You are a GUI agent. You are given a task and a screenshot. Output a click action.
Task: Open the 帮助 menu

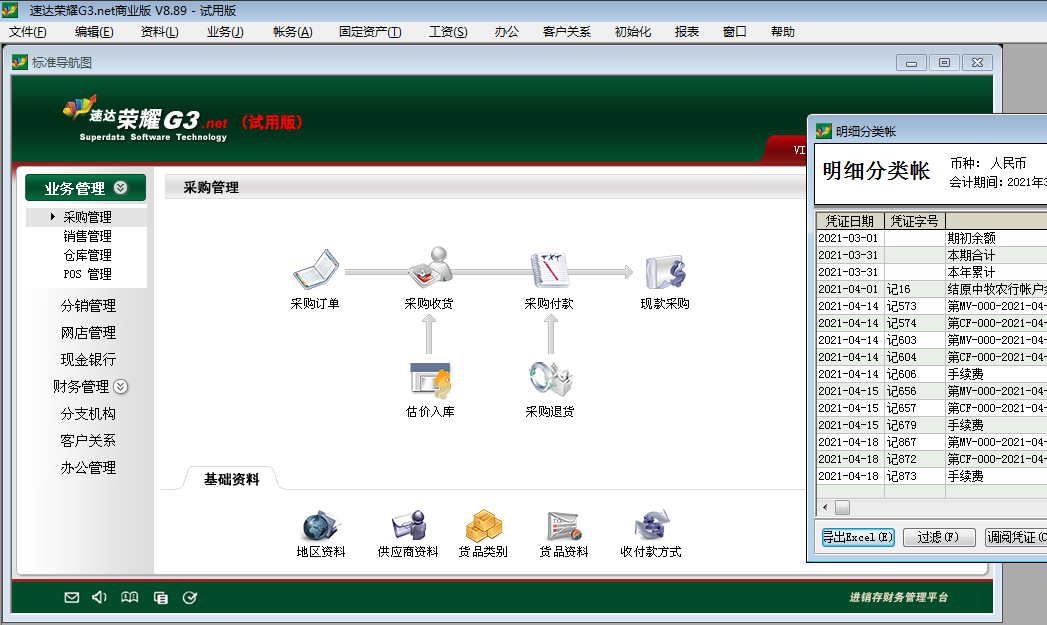(x=783, y=32)
